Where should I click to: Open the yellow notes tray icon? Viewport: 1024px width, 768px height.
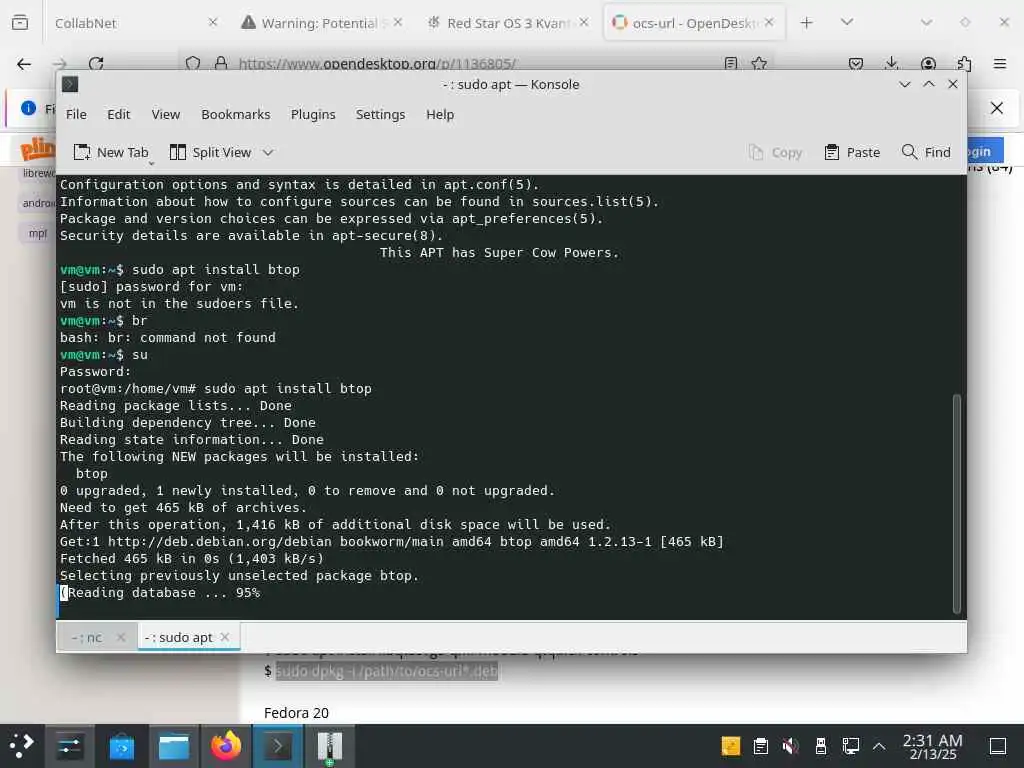[x=731, y=746]
